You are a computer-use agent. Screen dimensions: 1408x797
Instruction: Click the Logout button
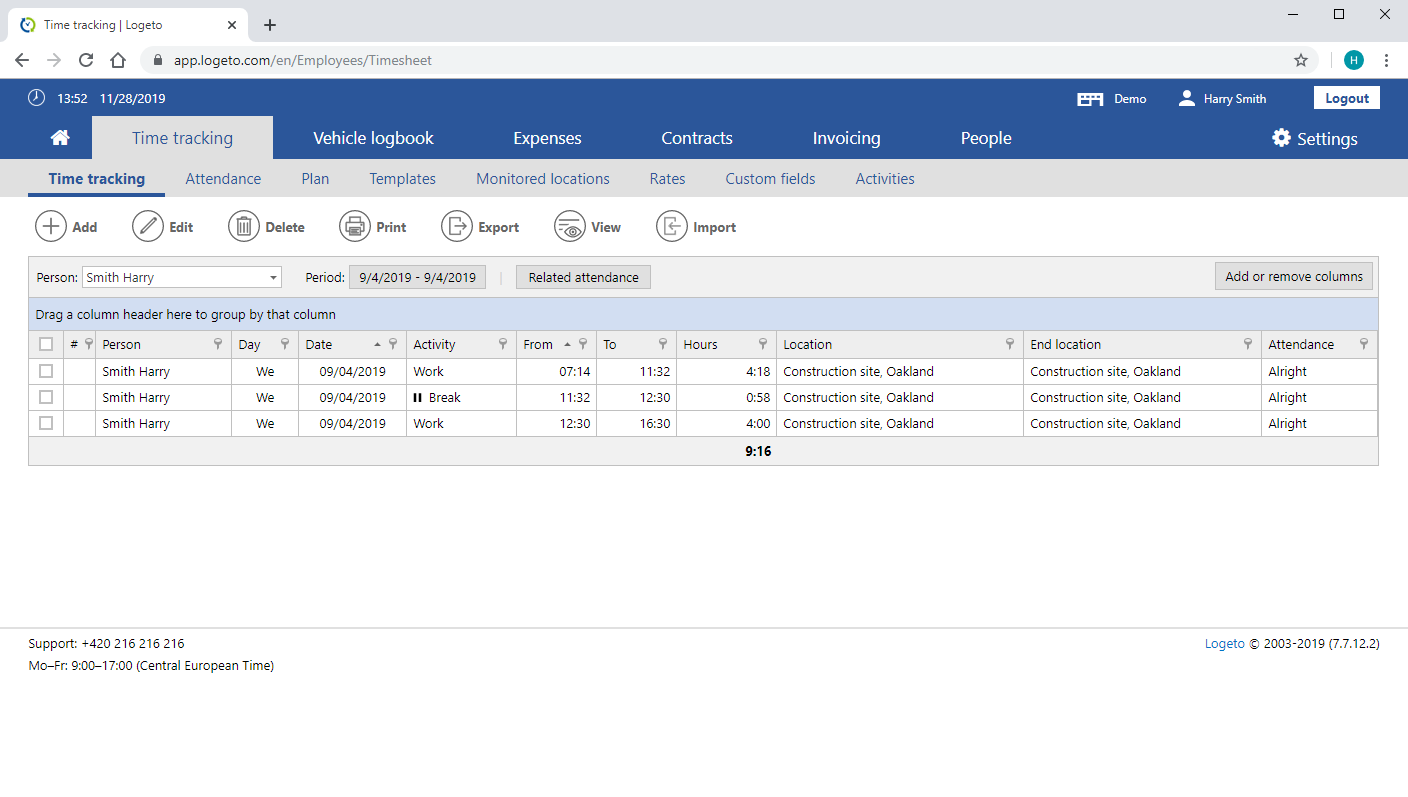[x=1347, y=98]
